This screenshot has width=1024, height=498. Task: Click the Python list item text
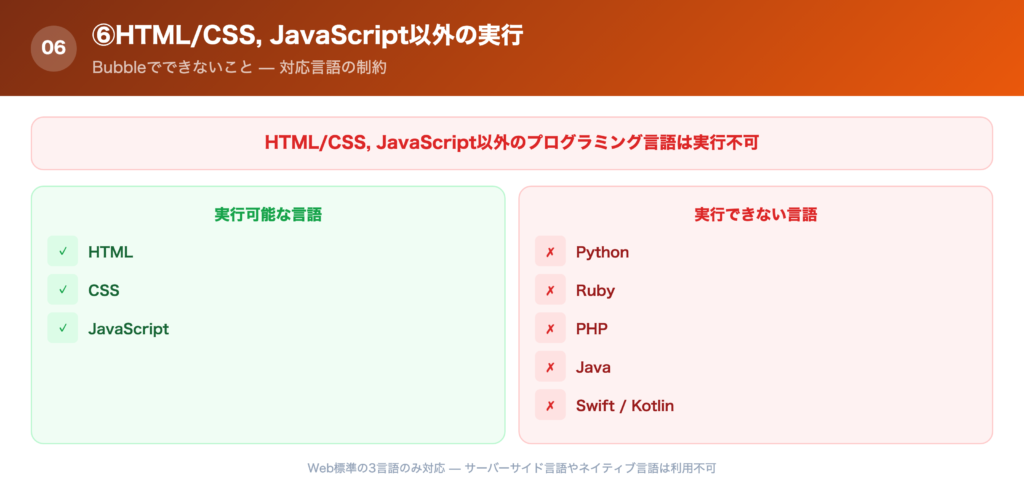(602, 252)
